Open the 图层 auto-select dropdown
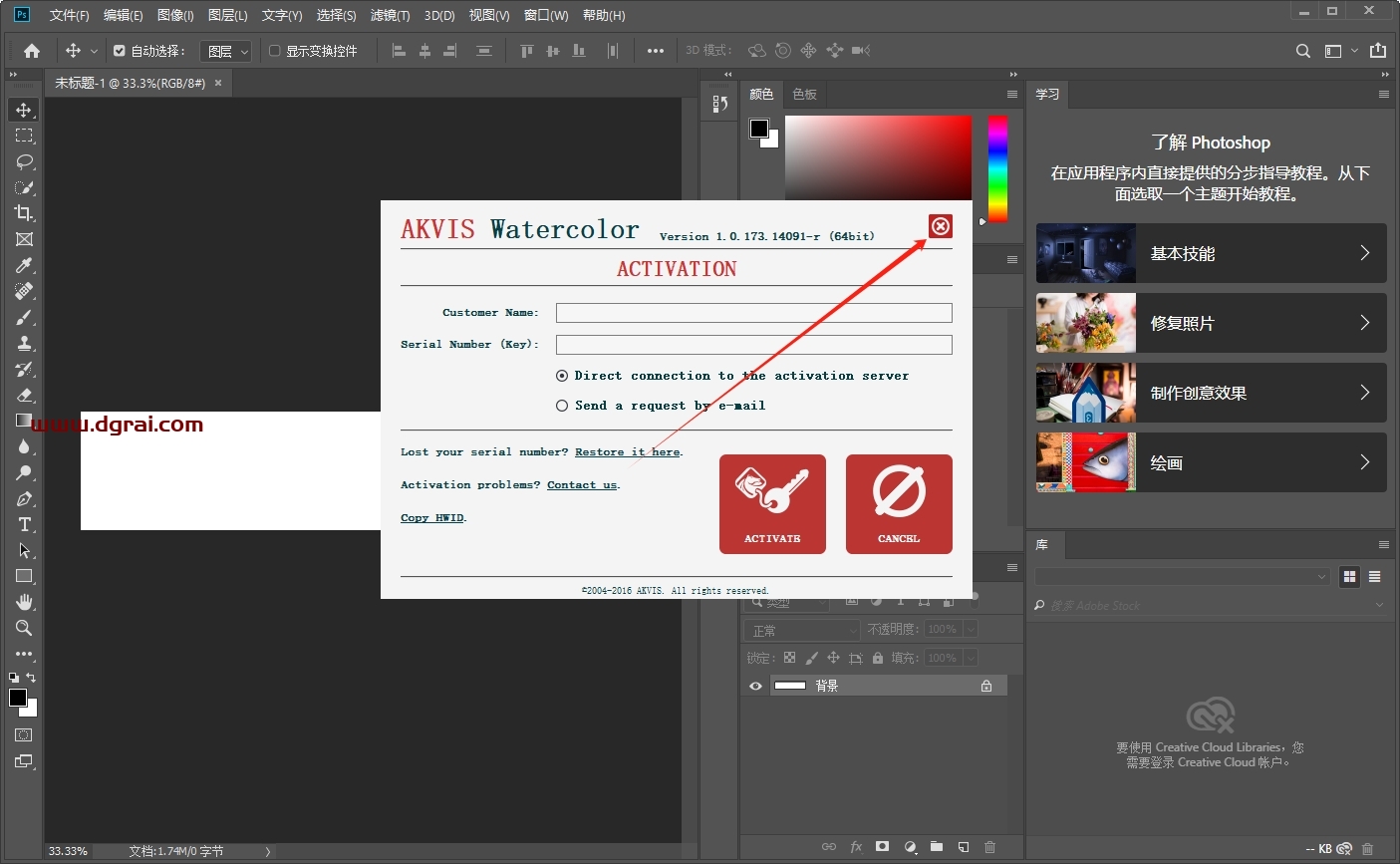1400x864 pixels. pyautogui.click(x=226, y=51)
